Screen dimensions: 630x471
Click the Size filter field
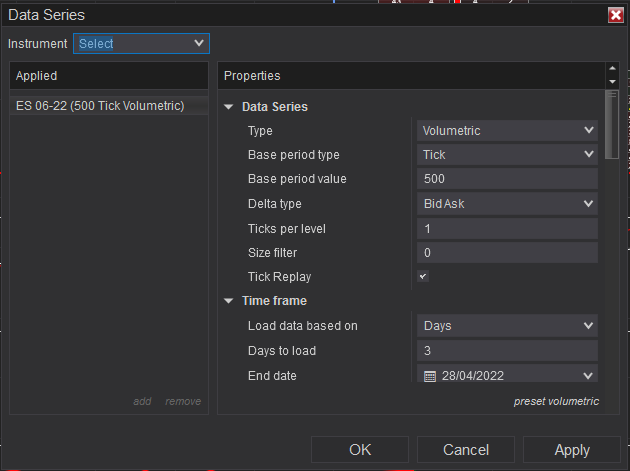507,253
